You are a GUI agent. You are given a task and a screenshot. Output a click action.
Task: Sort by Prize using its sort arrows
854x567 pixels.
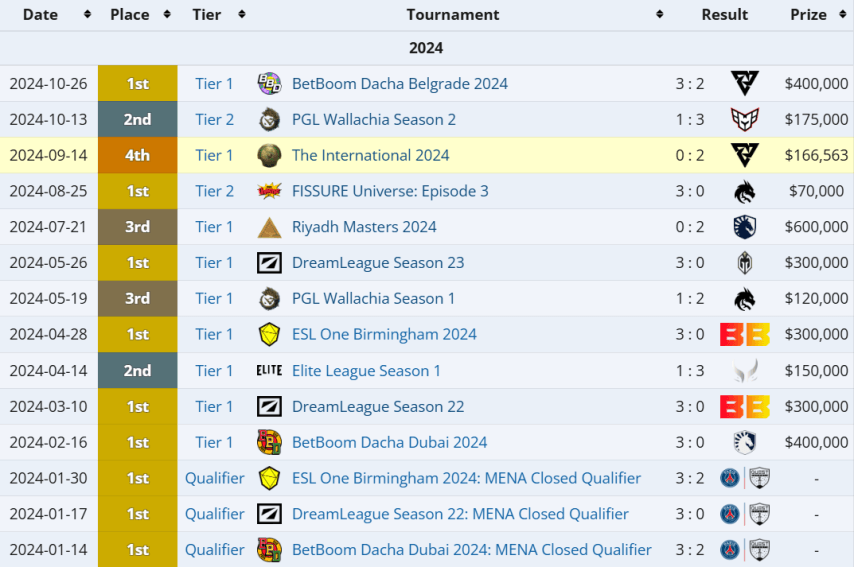pyautogui.click(x=845, y=15)
